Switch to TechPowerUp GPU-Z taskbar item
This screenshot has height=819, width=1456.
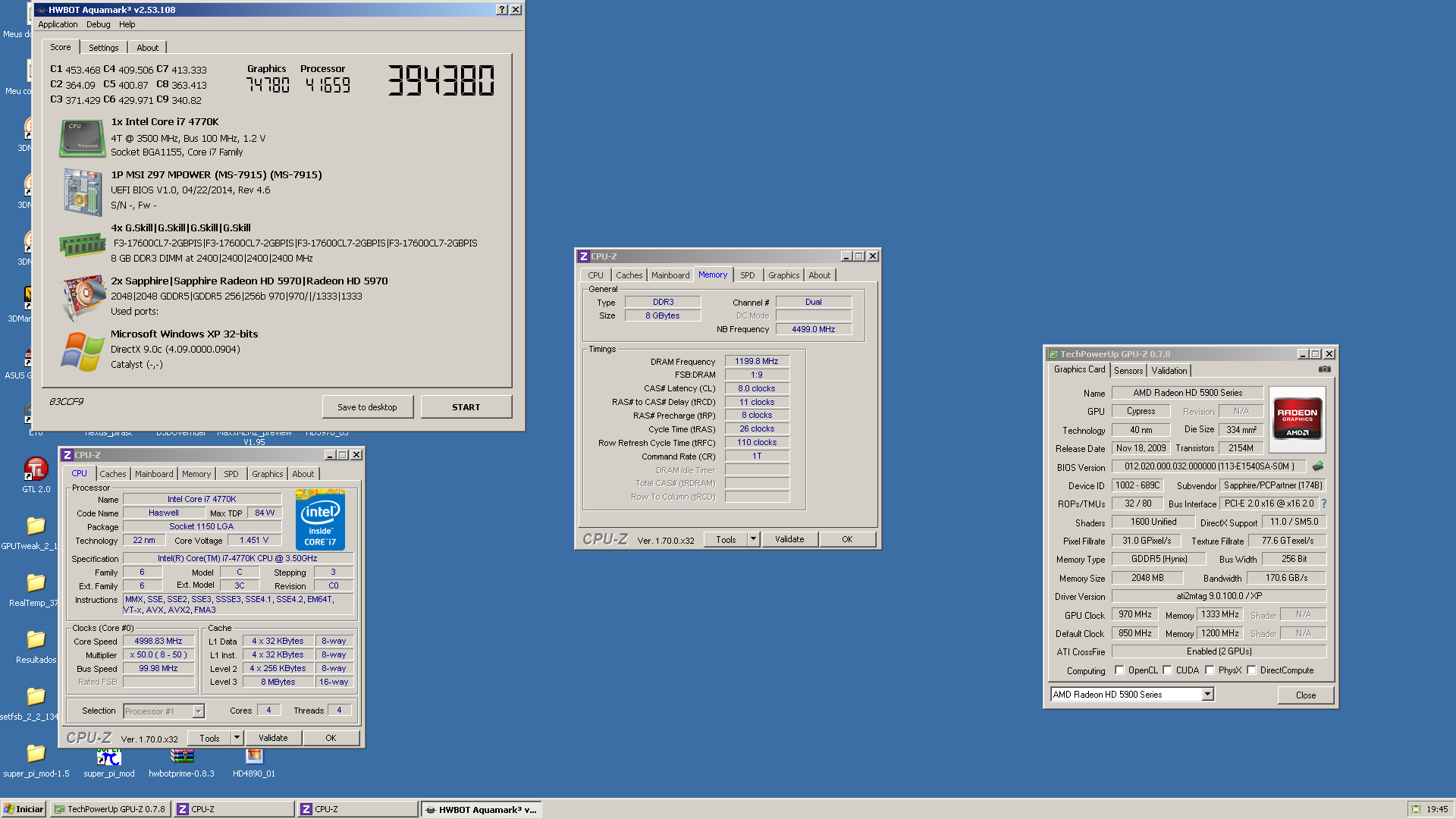click(110, 809)
